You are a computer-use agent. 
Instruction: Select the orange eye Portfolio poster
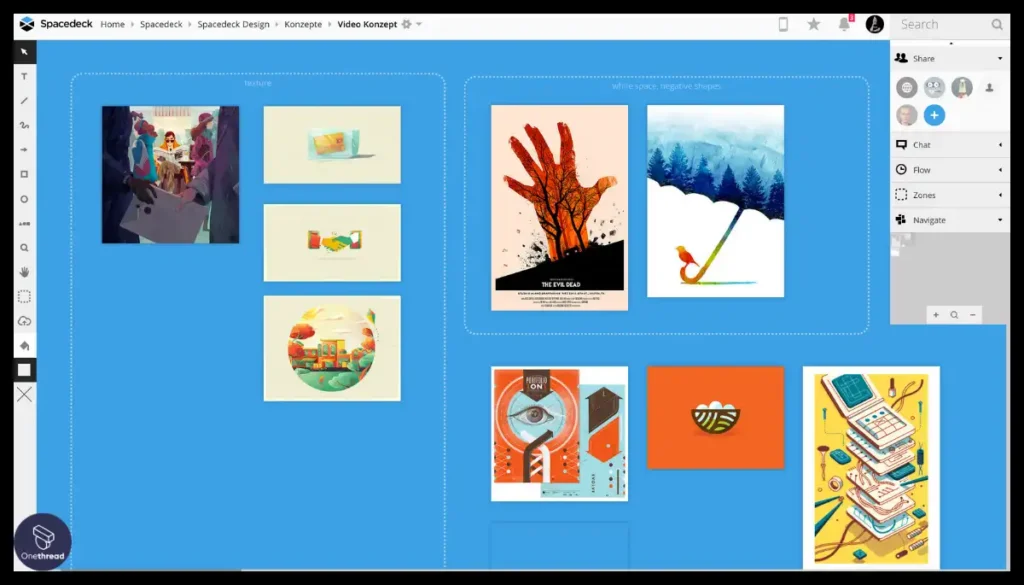(x=560, y=434)
